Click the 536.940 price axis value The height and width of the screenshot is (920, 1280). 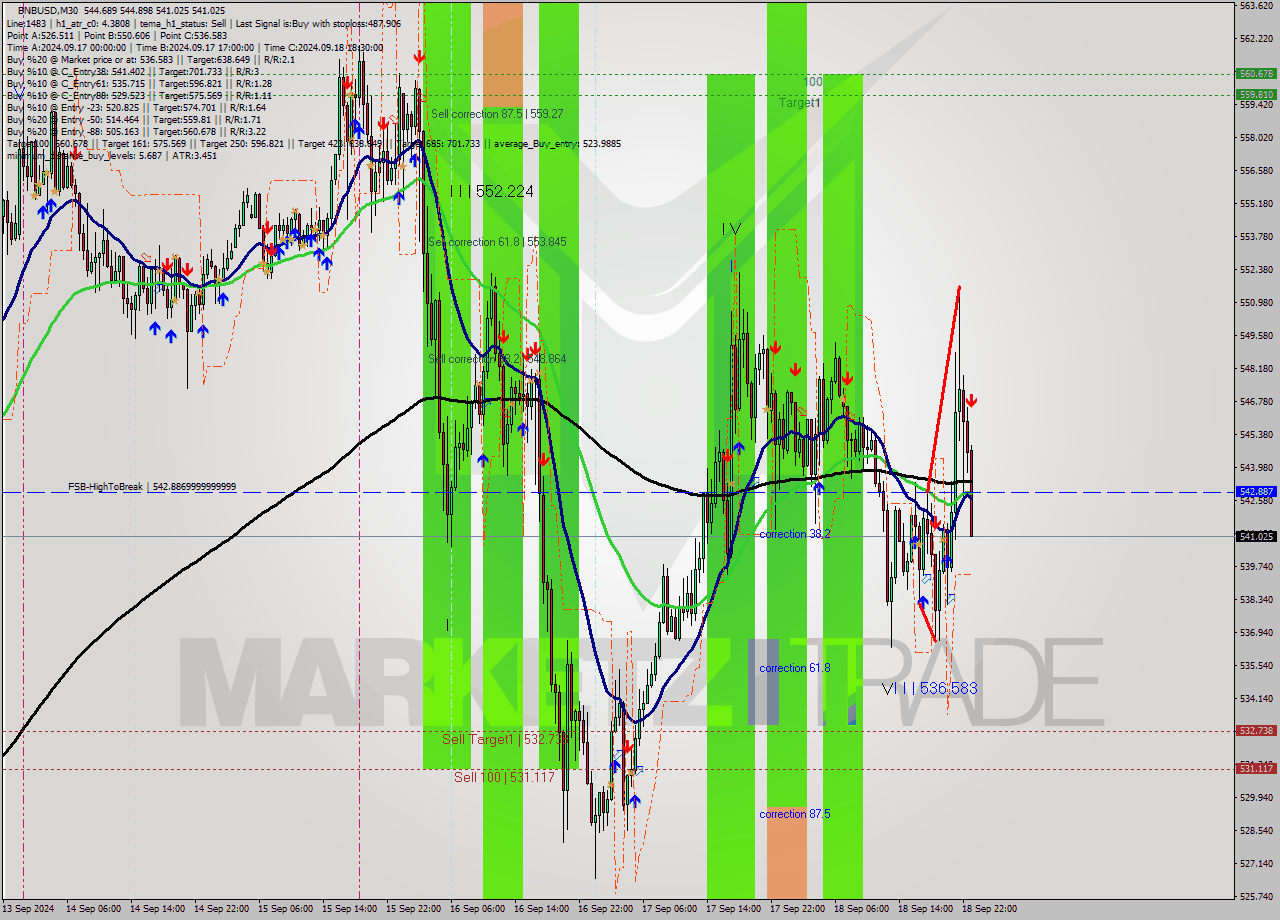pos(1256,633)
